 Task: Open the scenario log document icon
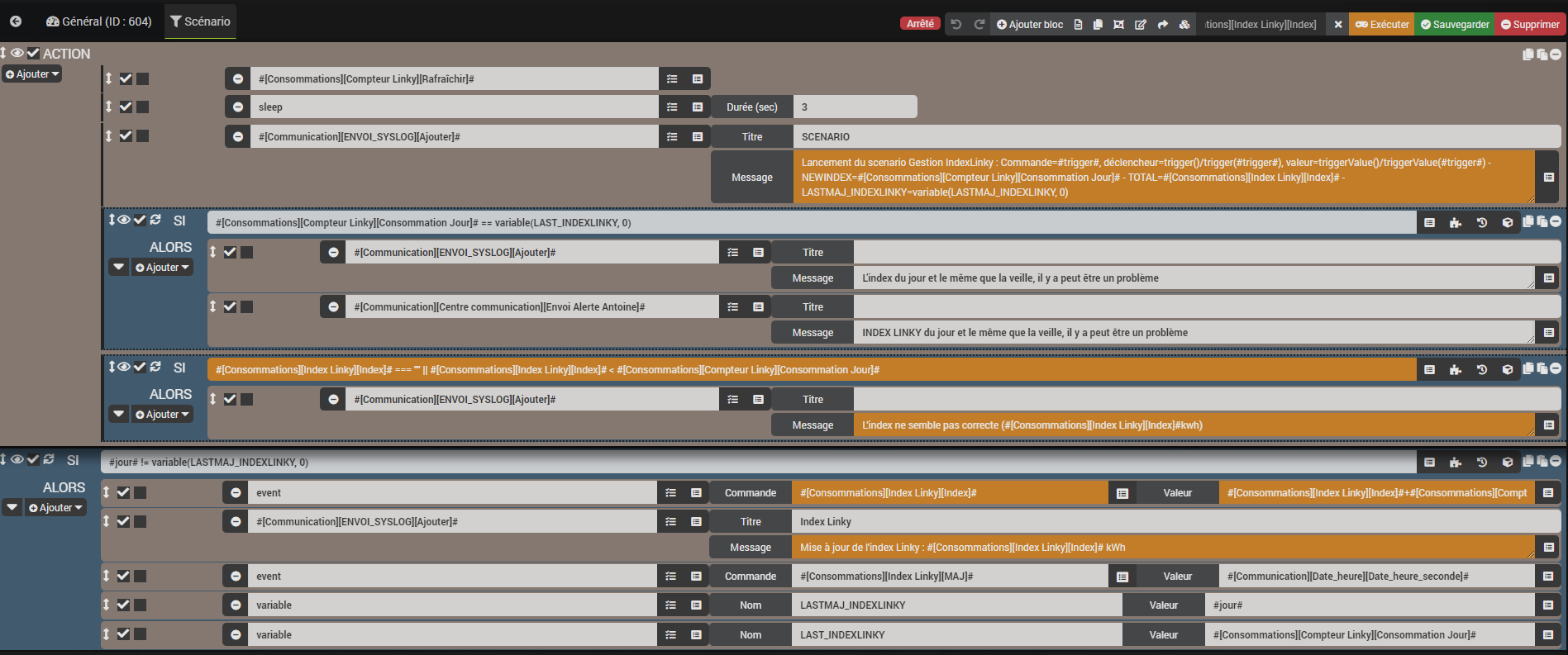(x=1078, y=25)
